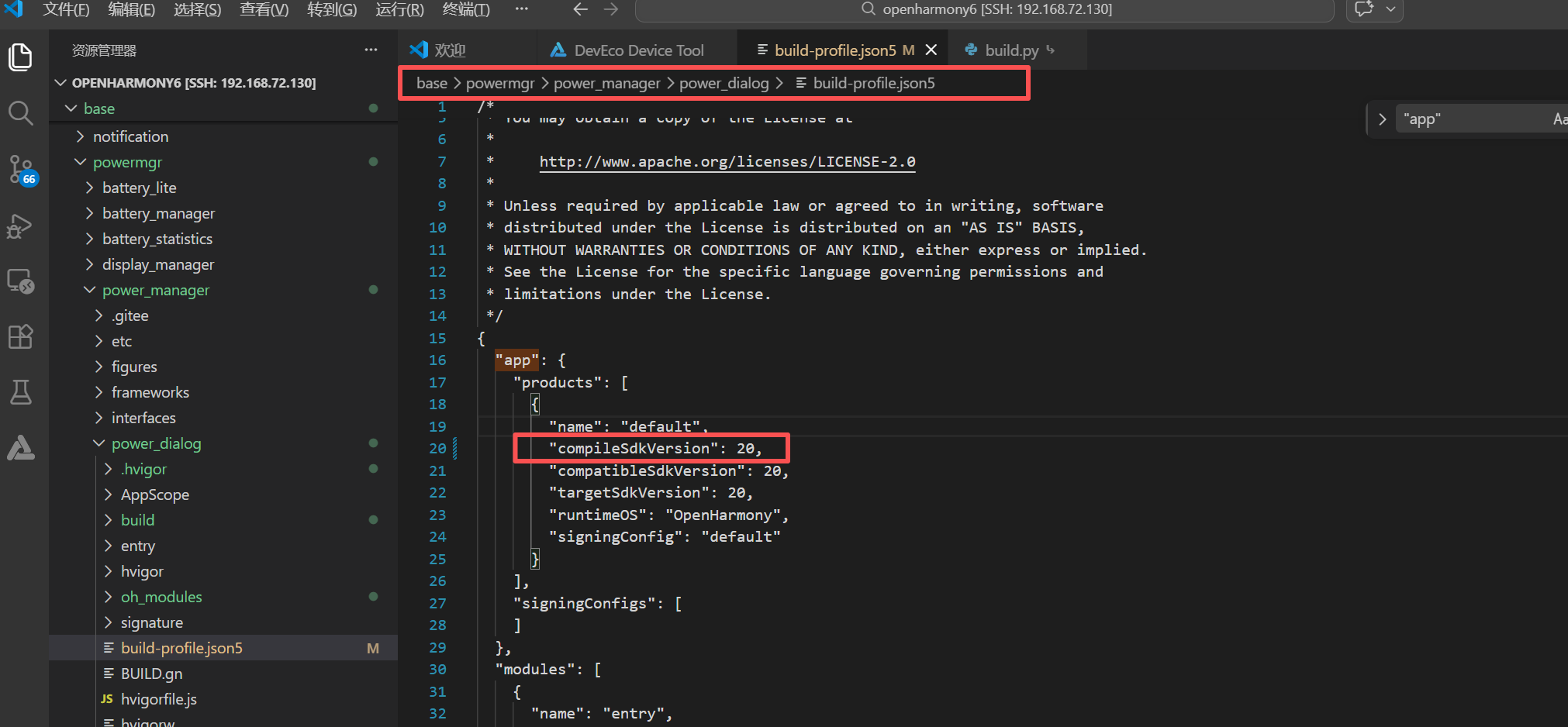
Task: Open the 编辑(E) menu
Action: [131, 9]
